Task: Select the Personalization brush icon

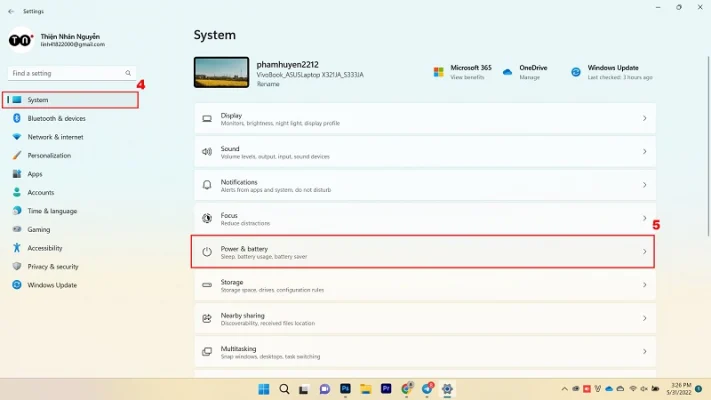Action: pyautogui.click(x=17, y=155)
